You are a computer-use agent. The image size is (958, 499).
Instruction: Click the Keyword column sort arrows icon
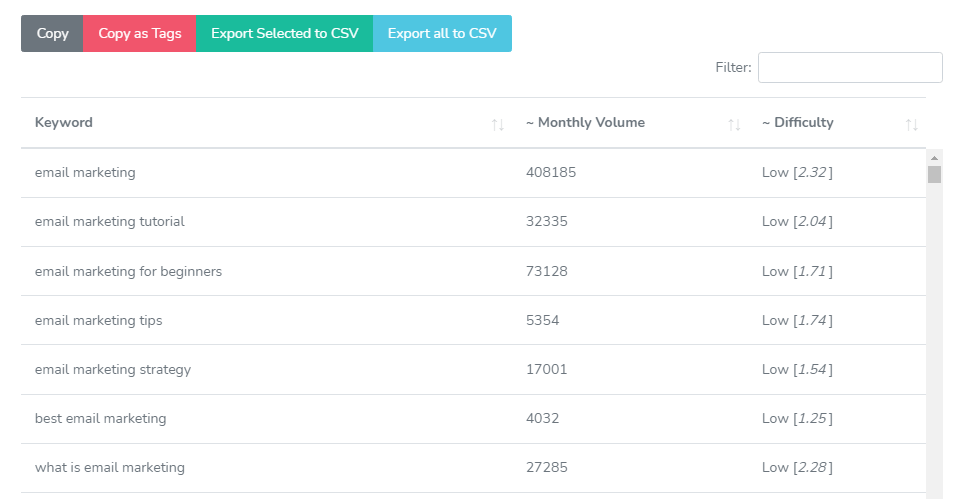coord(497,124)
